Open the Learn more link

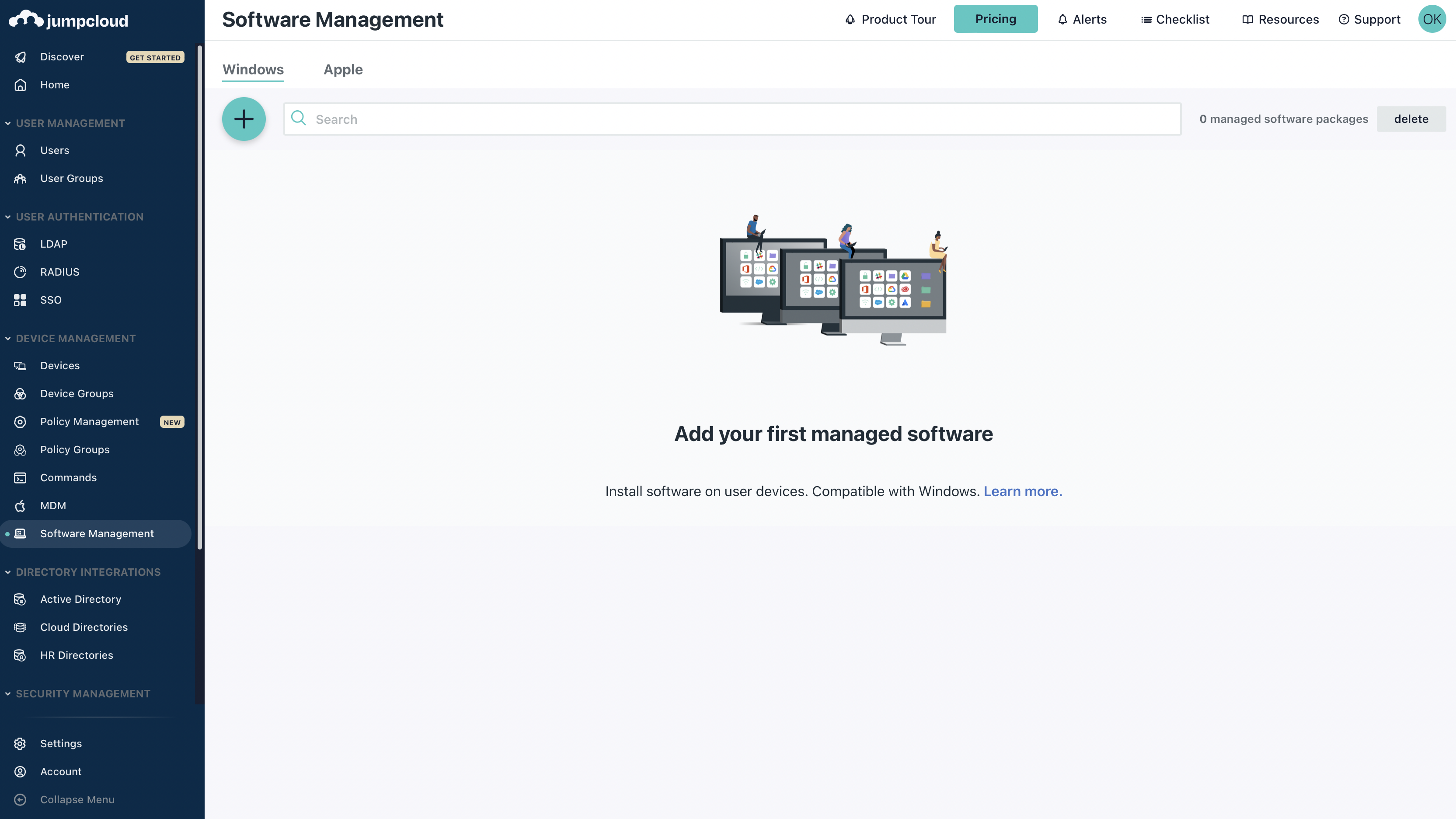[1022, 491]
